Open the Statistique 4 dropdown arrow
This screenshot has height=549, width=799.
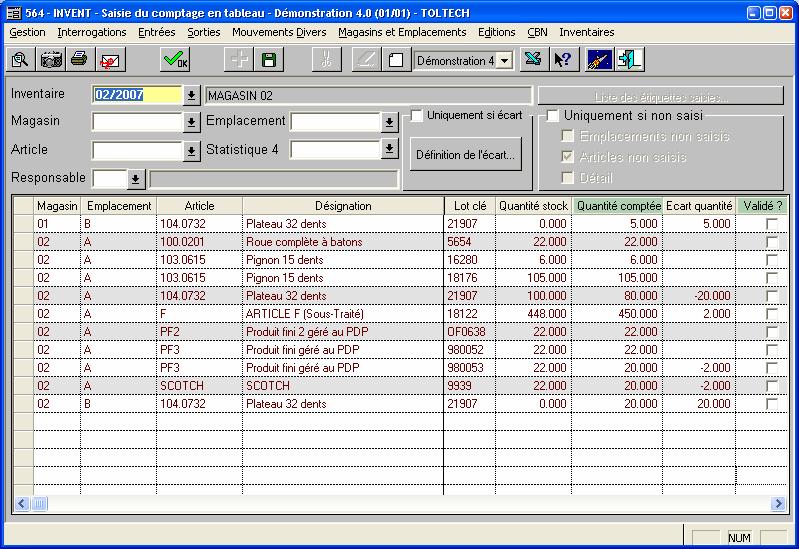coord(389,149)
